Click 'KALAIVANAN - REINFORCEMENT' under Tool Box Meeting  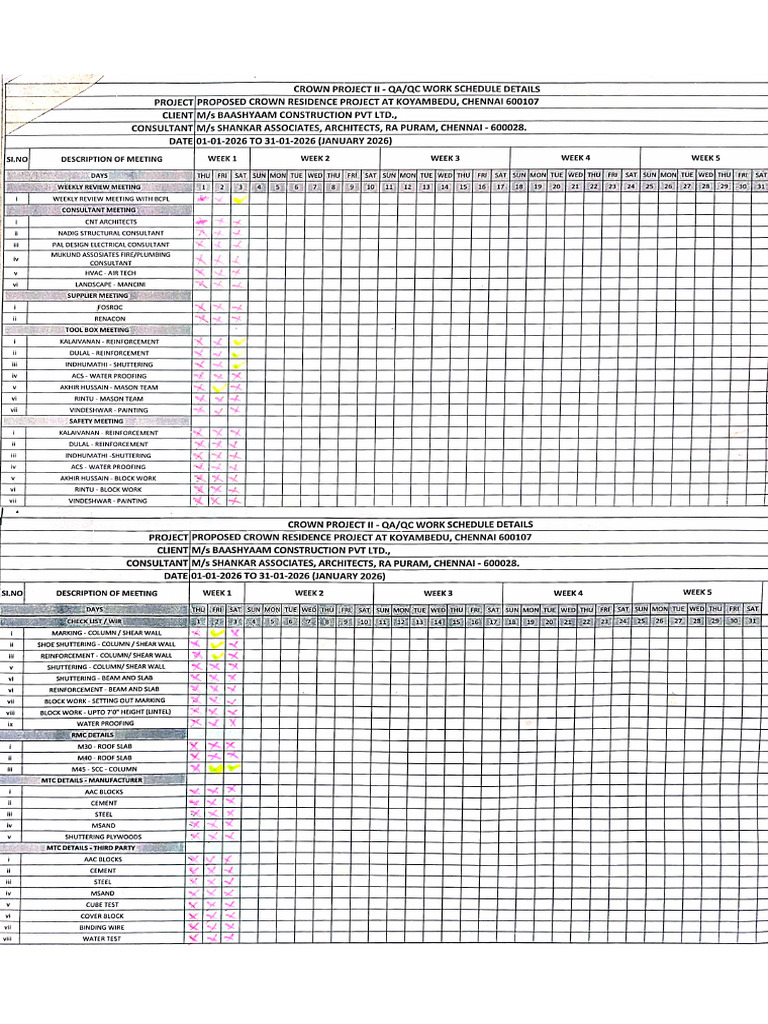(x=110, y=342)
